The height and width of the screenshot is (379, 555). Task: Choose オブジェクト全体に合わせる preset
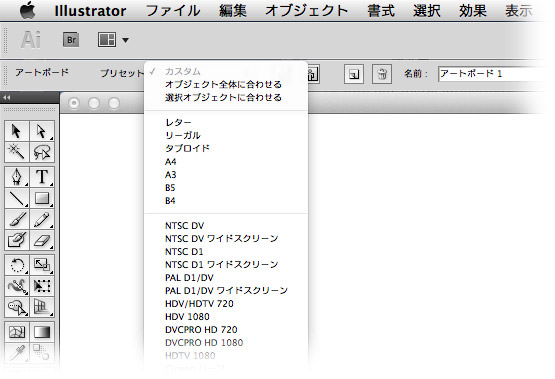point(226,85)
